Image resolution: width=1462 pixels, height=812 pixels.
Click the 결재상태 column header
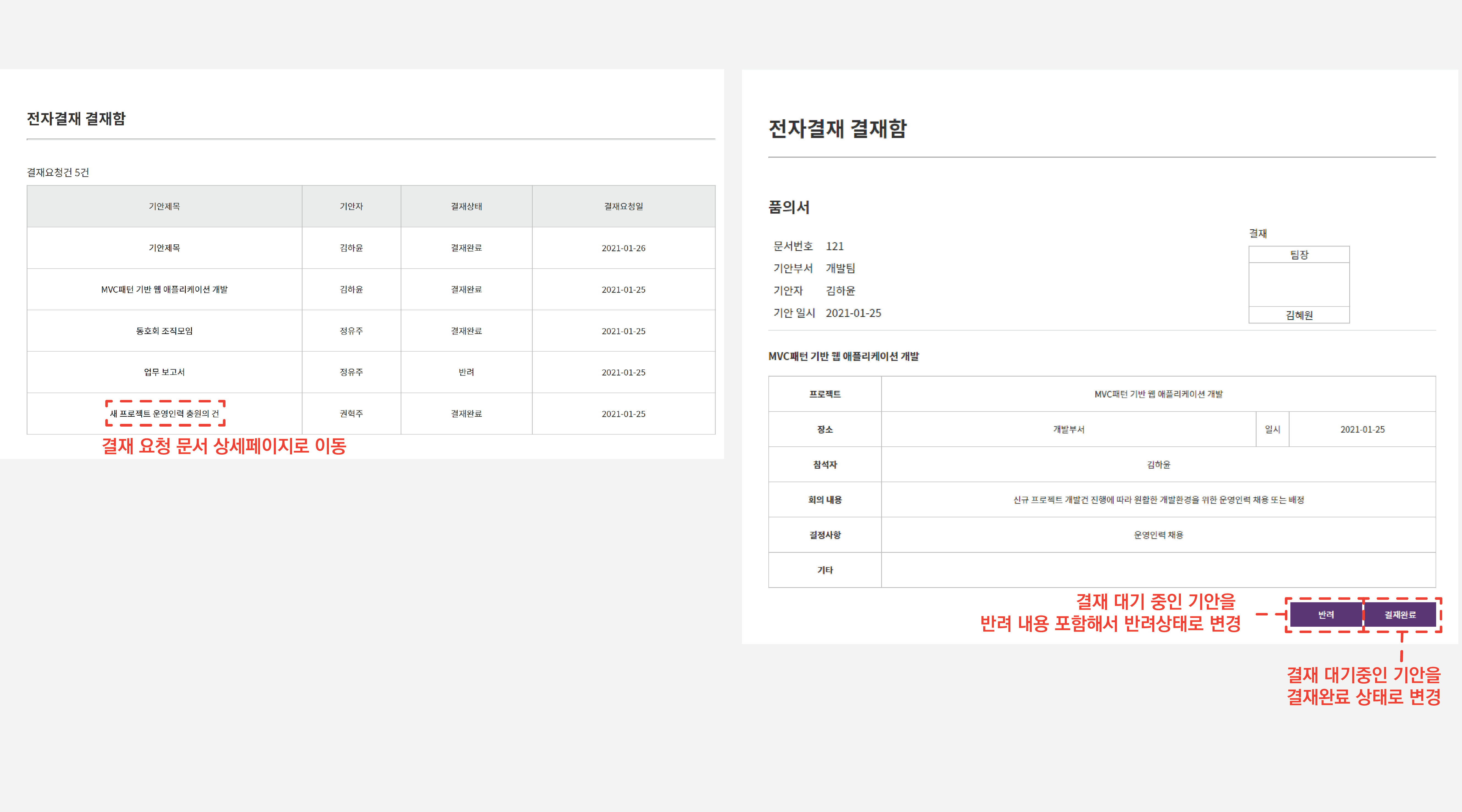coord(466,206)
